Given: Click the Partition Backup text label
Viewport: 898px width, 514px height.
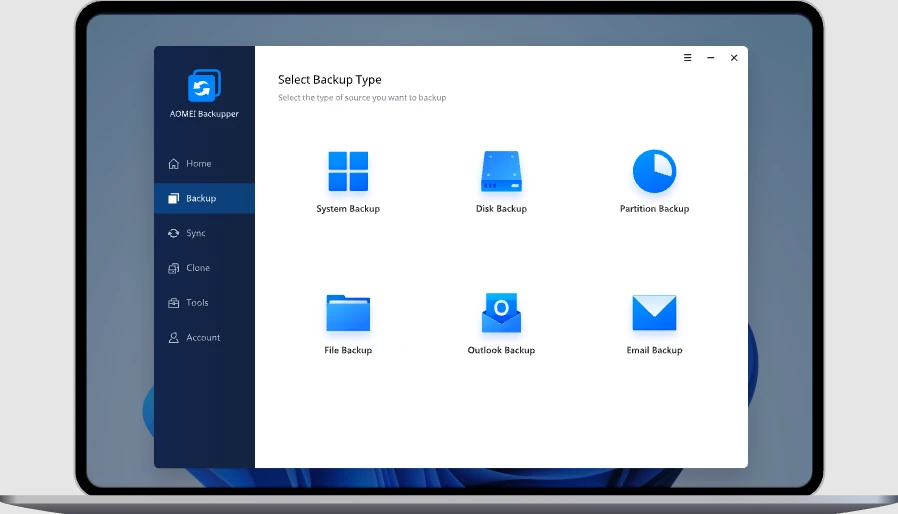Looking at the screenshot, I should tap(654, 209).
